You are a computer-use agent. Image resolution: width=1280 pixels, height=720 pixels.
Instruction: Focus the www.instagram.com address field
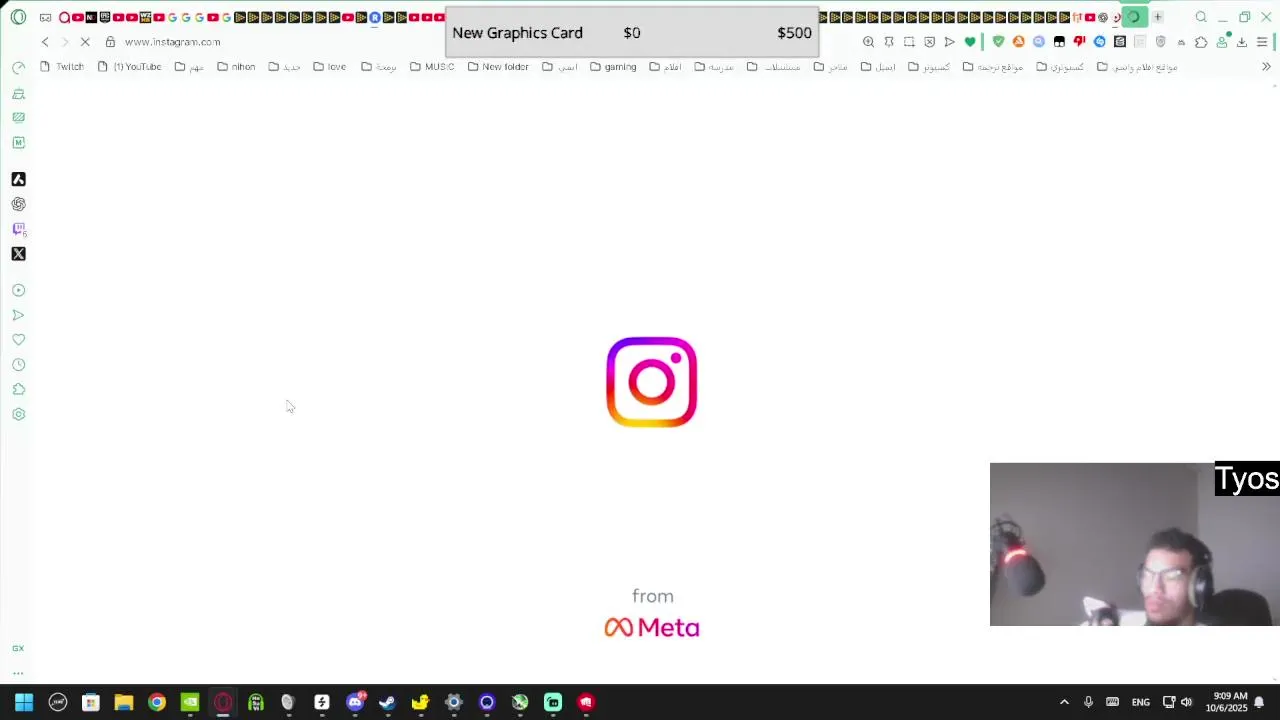tap(172, 42)
